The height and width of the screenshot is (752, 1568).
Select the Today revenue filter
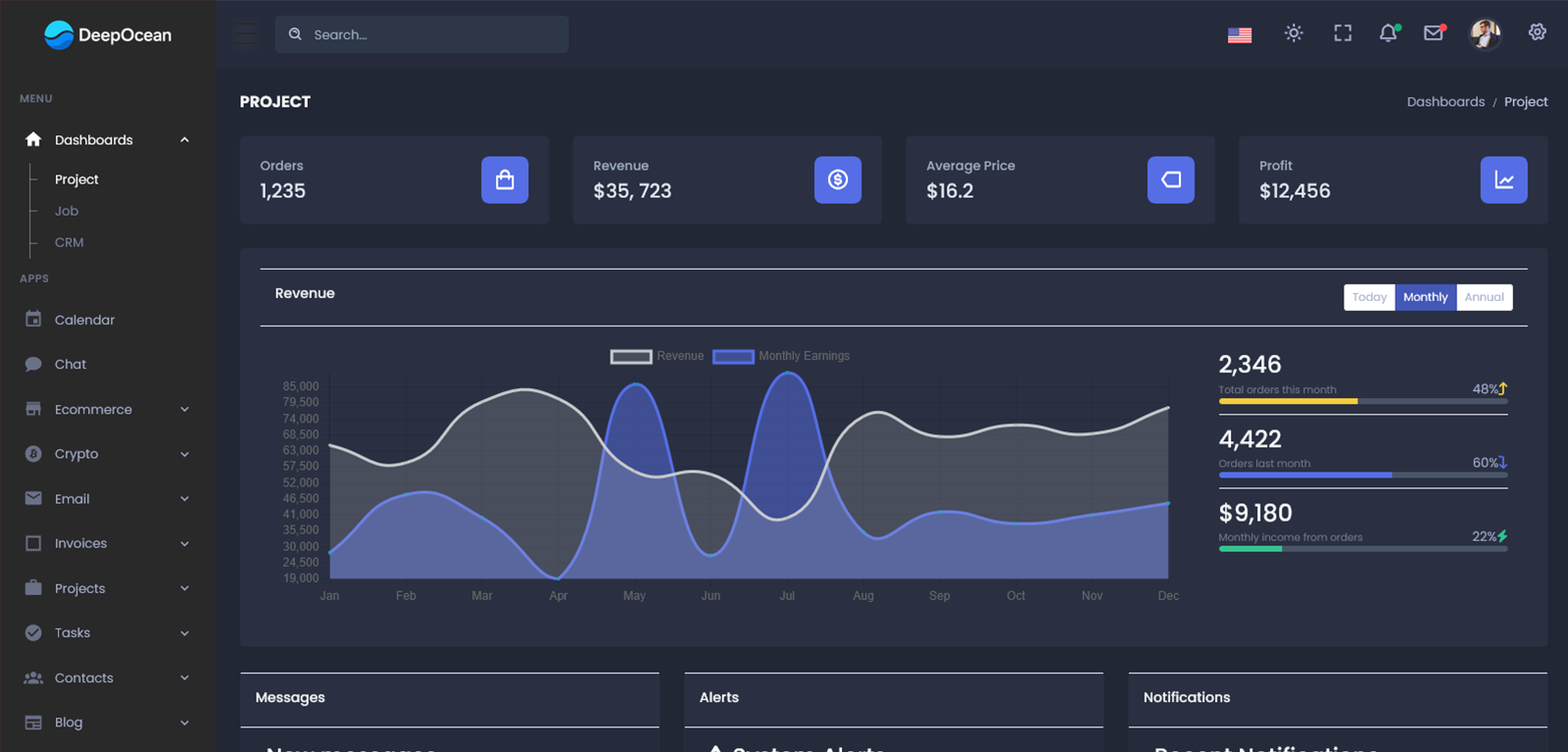1369,297
